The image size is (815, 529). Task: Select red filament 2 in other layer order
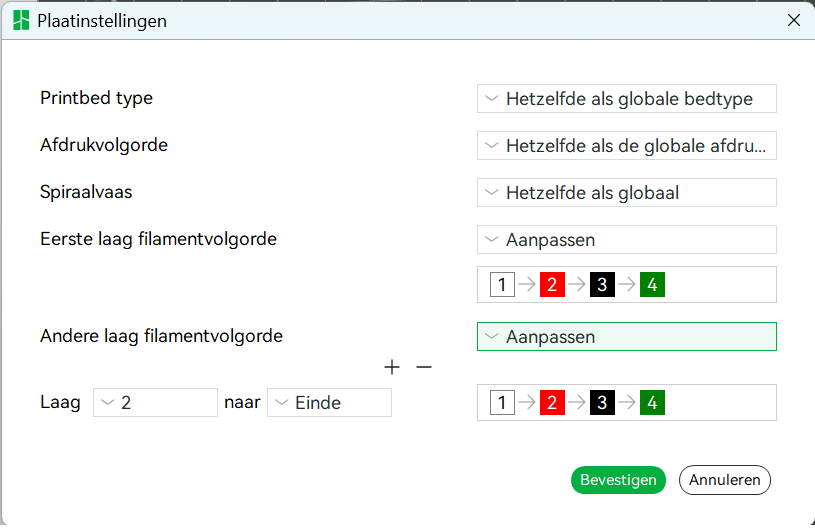tap(552, 403)
